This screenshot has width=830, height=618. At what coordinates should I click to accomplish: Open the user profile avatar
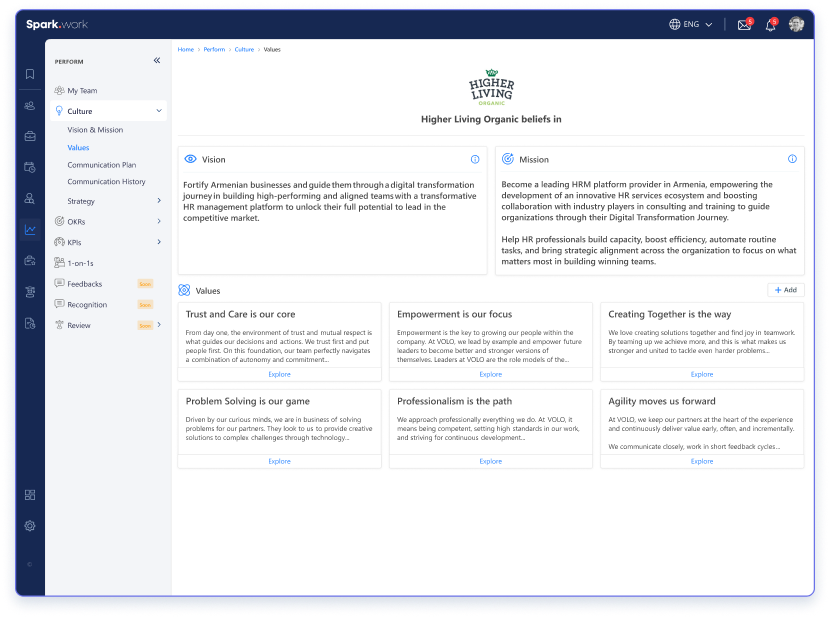click(x=797, y=24)
